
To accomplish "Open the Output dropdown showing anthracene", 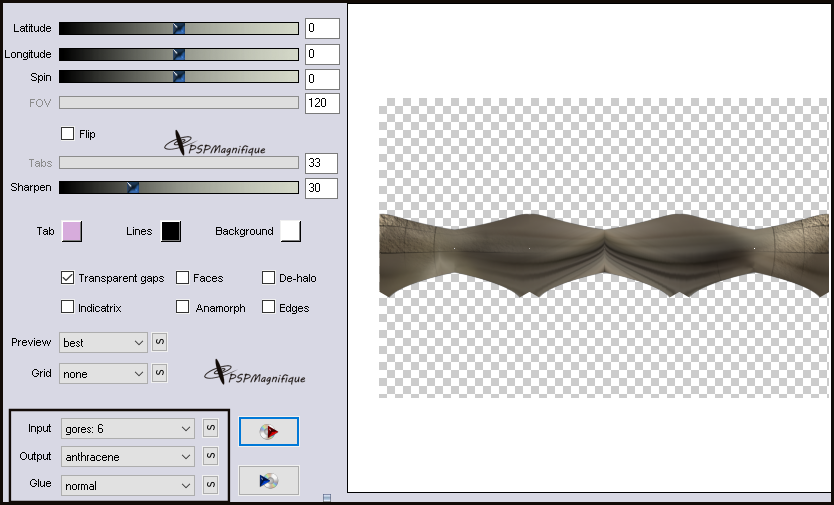I will pos(128,457).
